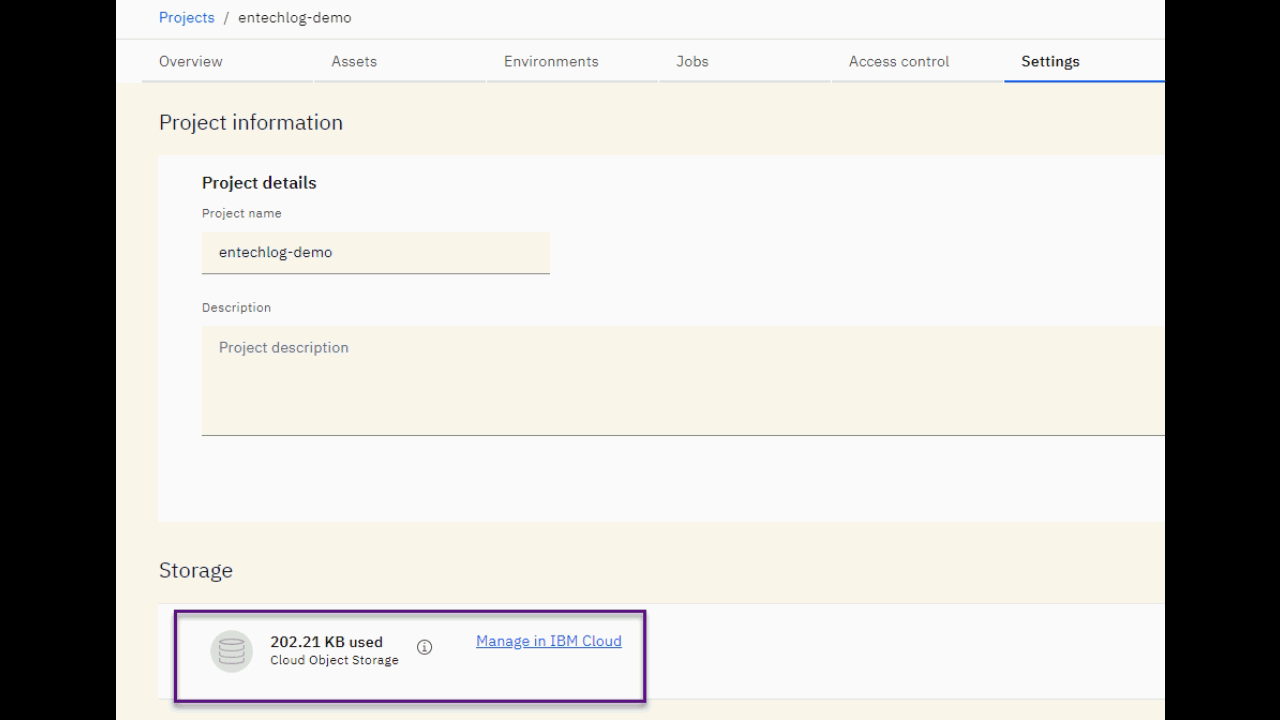Image resolution: width=1280 pixels, height=720 pixels.
Task: Click the Project description text area
Action: tap(683, 381)
